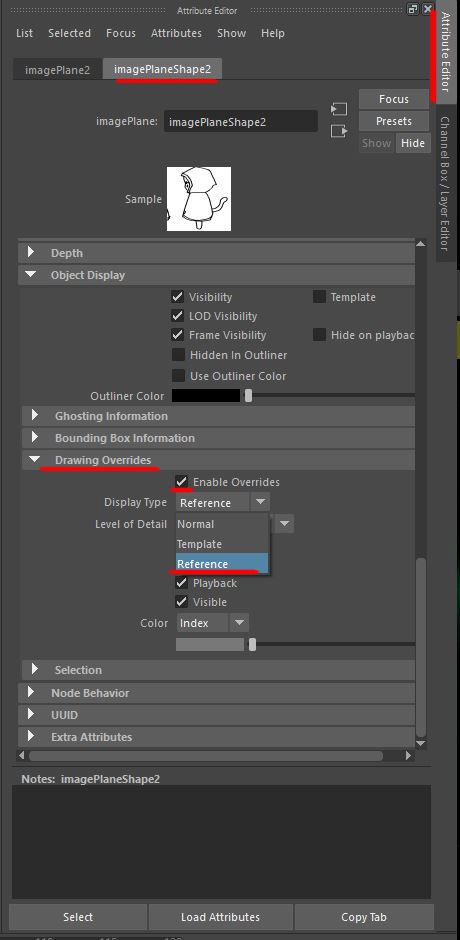This screenshot has height=940, width=460.
Task: Enable Hide on playback checkbox
Action: pos(319,335)
